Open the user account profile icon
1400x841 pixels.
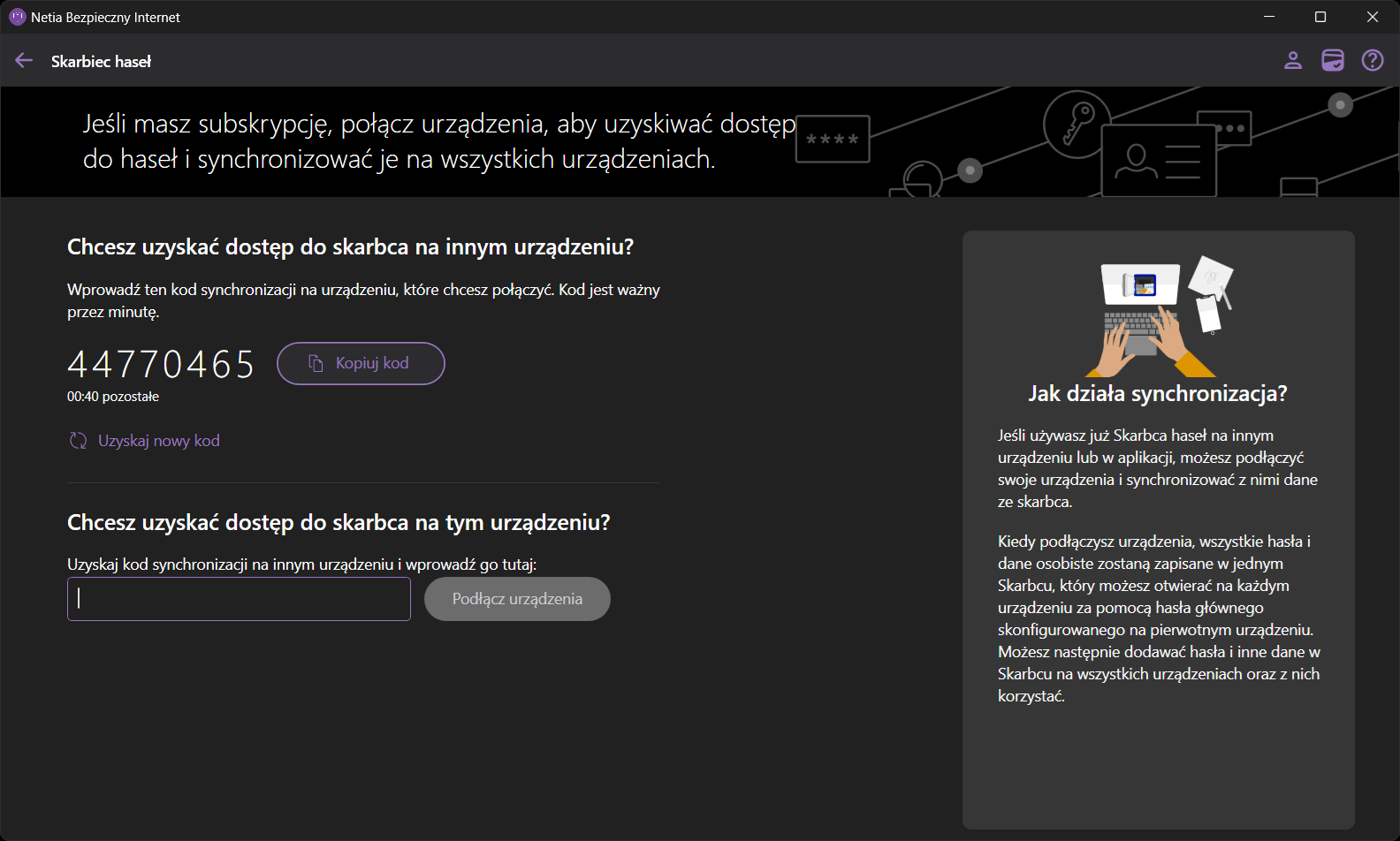tap(1292, 60)
